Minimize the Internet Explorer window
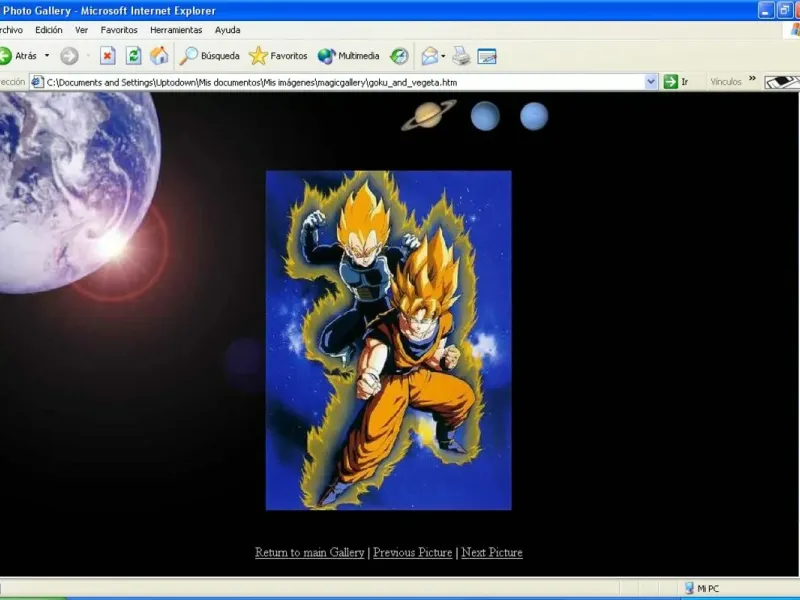The width and height of the screenshot is (800, 600). coord(766,10)
